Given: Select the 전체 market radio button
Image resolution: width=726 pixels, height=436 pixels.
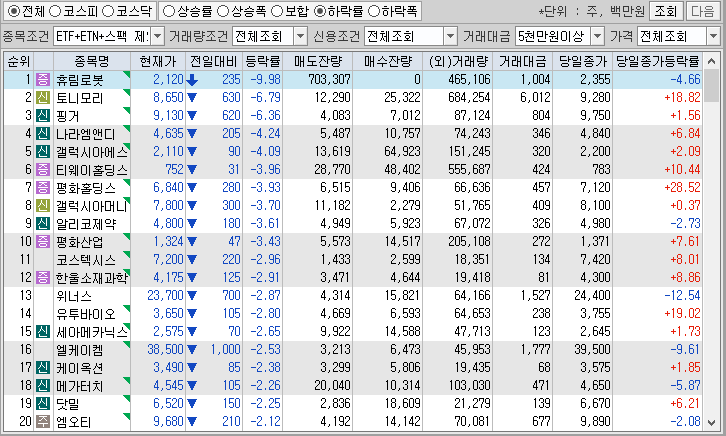Looking at the screenshot, I should point(14,11).
